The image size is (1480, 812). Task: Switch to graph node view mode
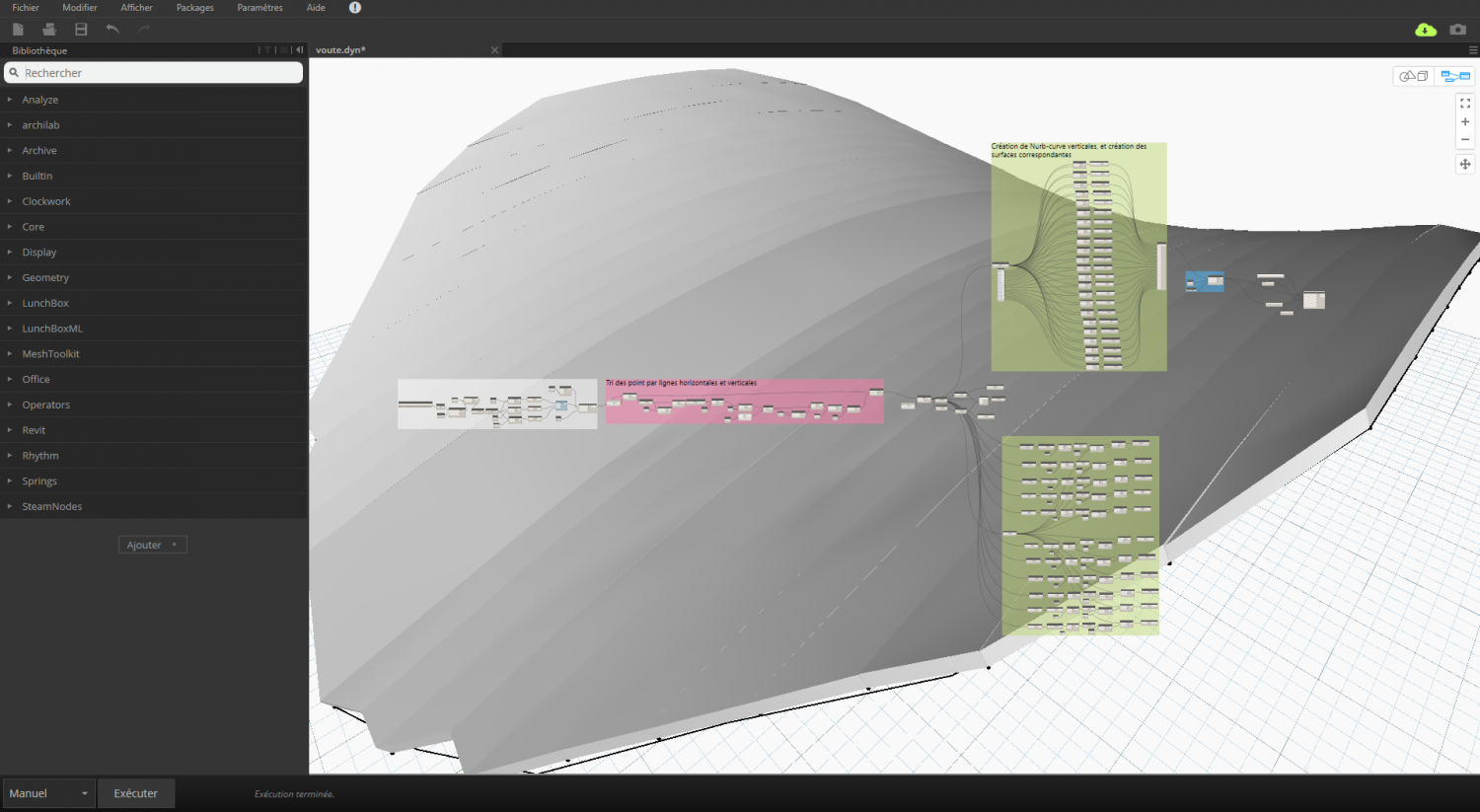(x=1454, y=76)
